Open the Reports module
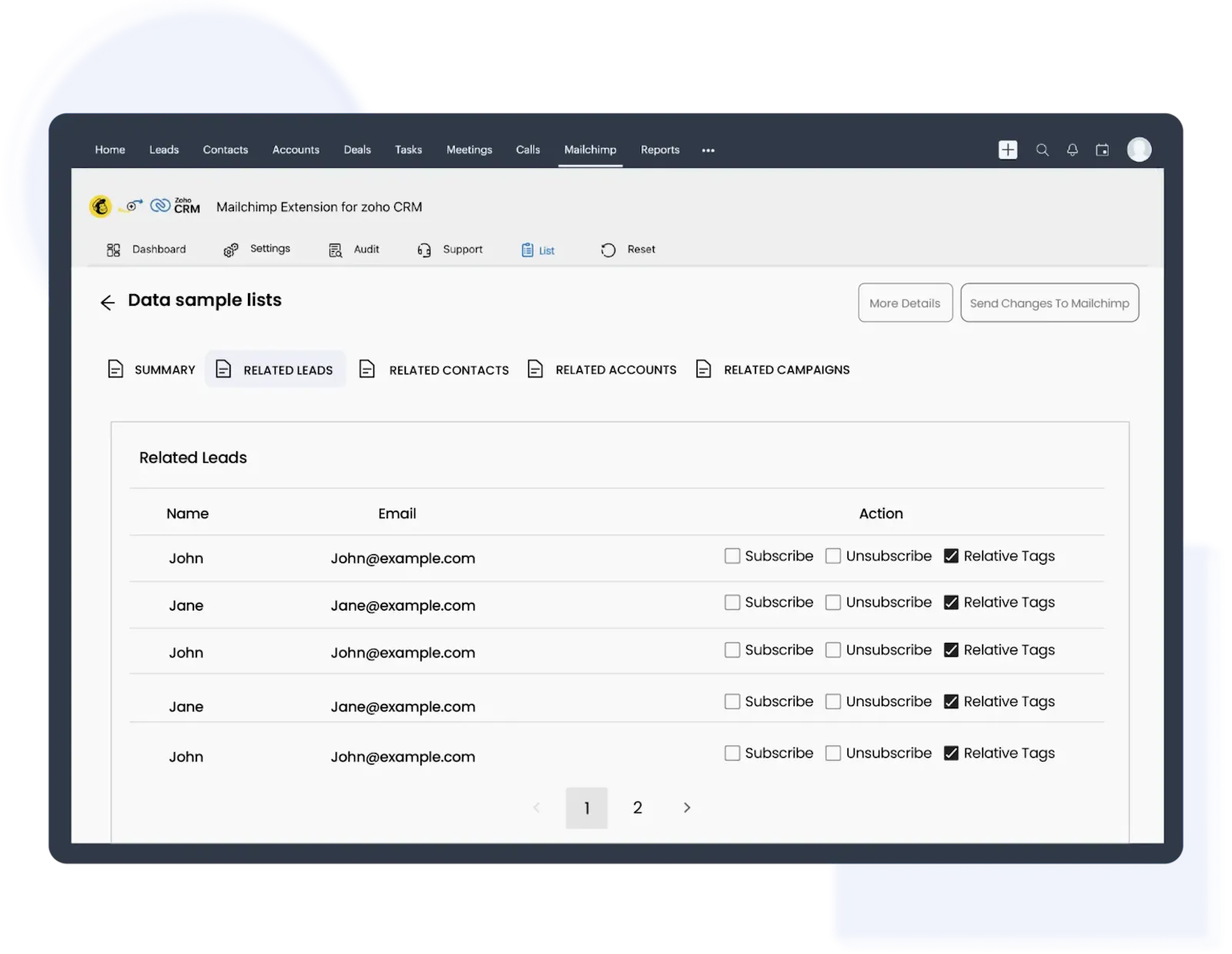The height and width of the screenshot is (954, 1232). point(660,149)
